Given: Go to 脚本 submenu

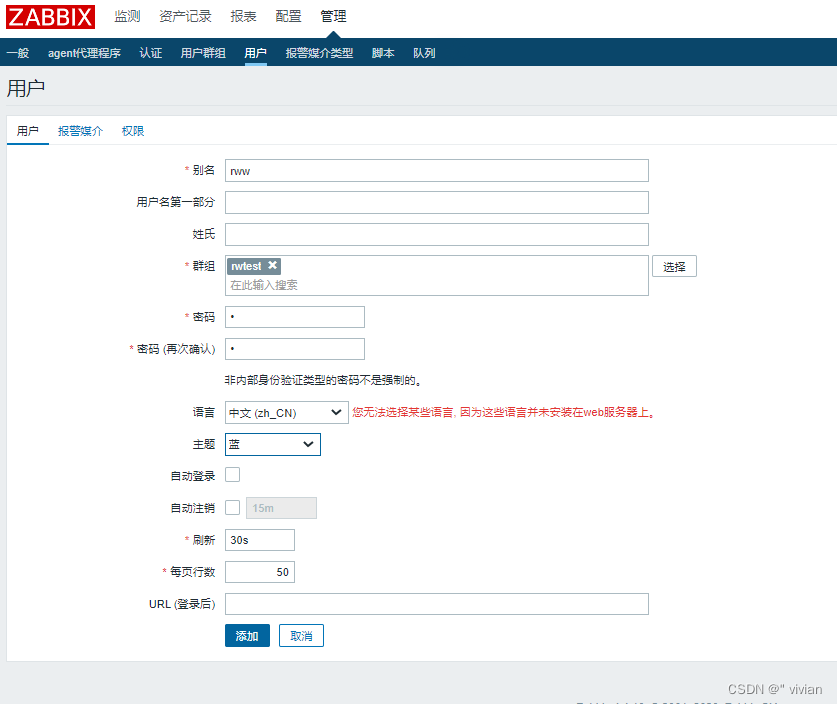Looking at the screenshot, I should [383, 53].
